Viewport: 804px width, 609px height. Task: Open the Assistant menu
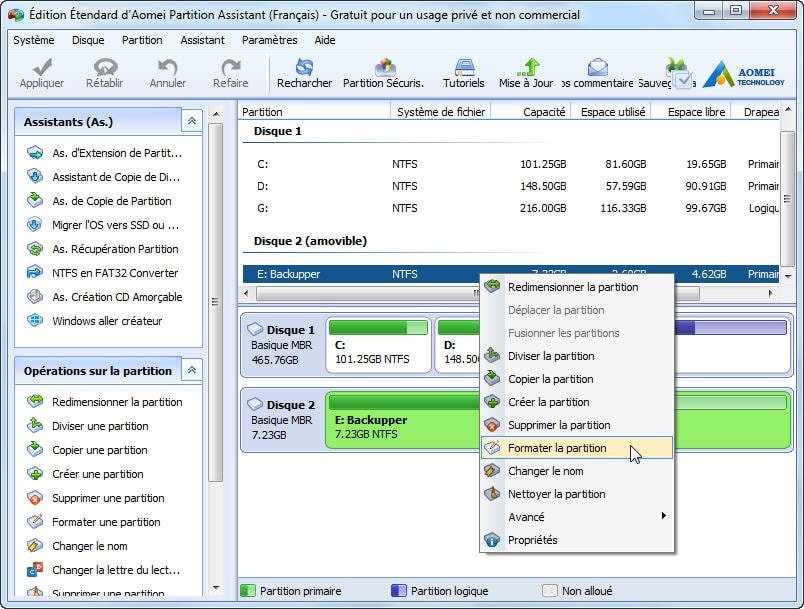point(203,40)
